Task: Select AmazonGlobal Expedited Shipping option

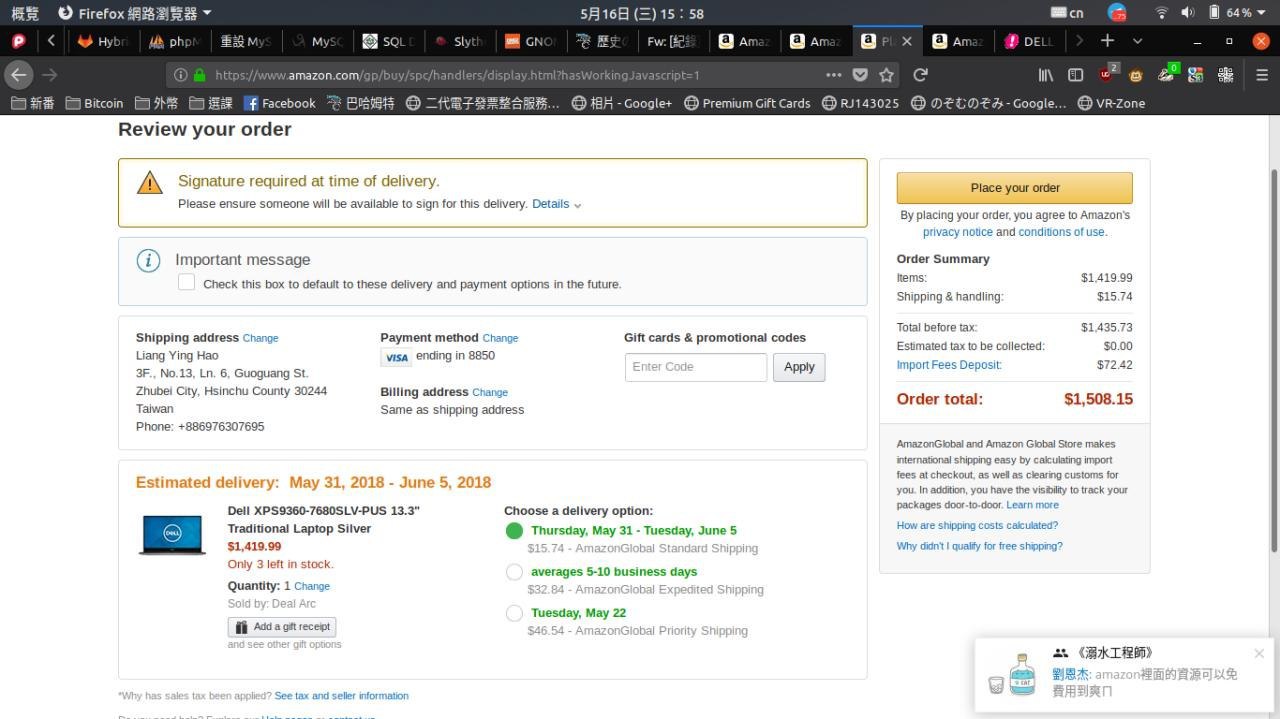Action: point(514,572)
